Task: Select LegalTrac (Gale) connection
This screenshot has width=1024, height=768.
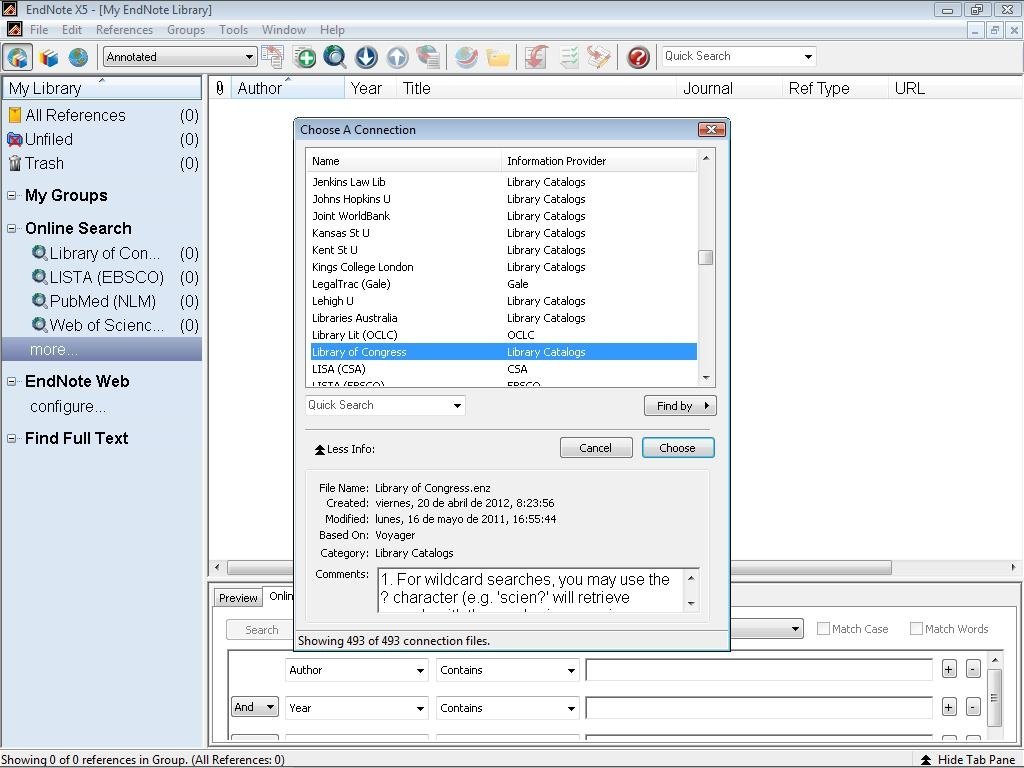Action: 504,284
